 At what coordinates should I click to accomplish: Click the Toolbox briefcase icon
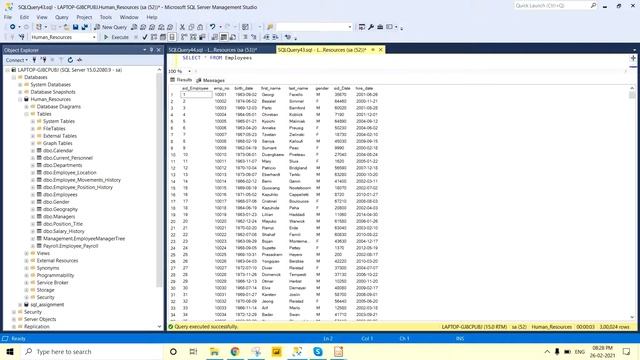[x=380, y=27]
